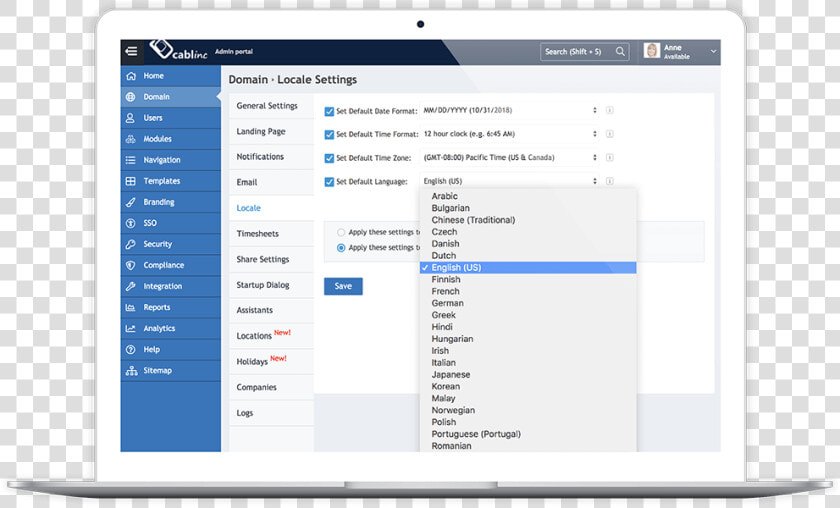Open Landing Page tab

point(271,131)
